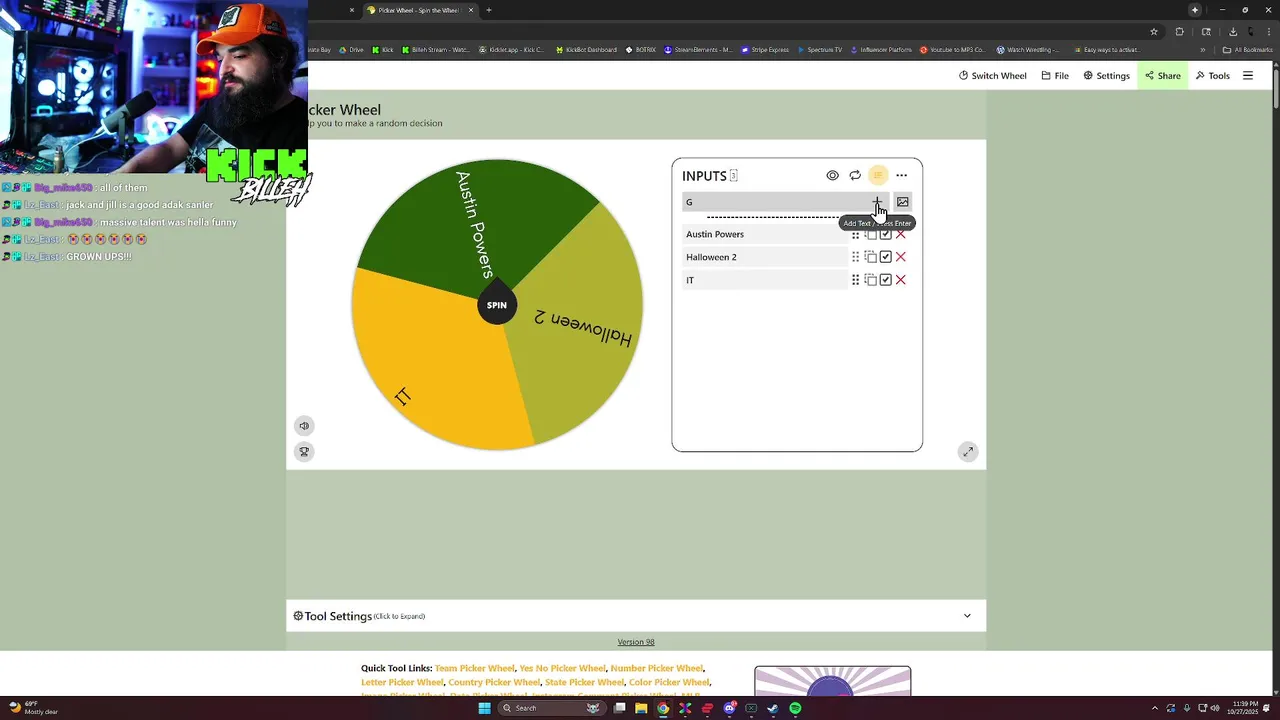Open Switch Wheel menu
This screenshot has height=720, width=1280.
(x=992, y=76)
